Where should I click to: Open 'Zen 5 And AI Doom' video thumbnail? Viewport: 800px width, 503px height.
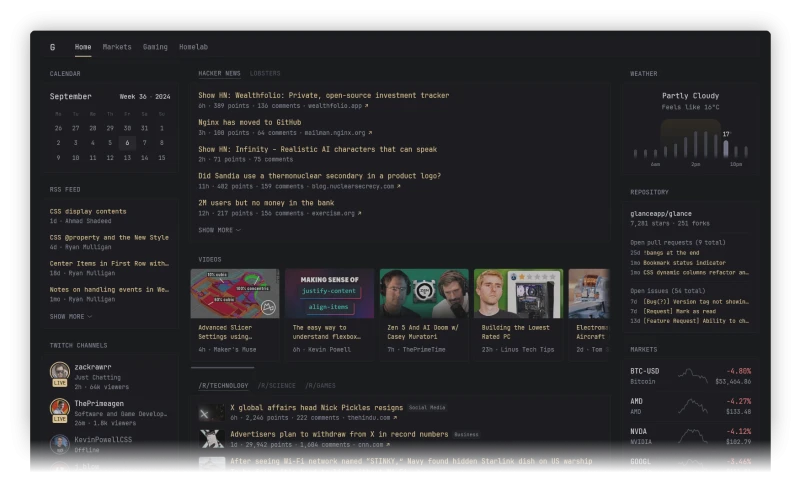(424, 293)
